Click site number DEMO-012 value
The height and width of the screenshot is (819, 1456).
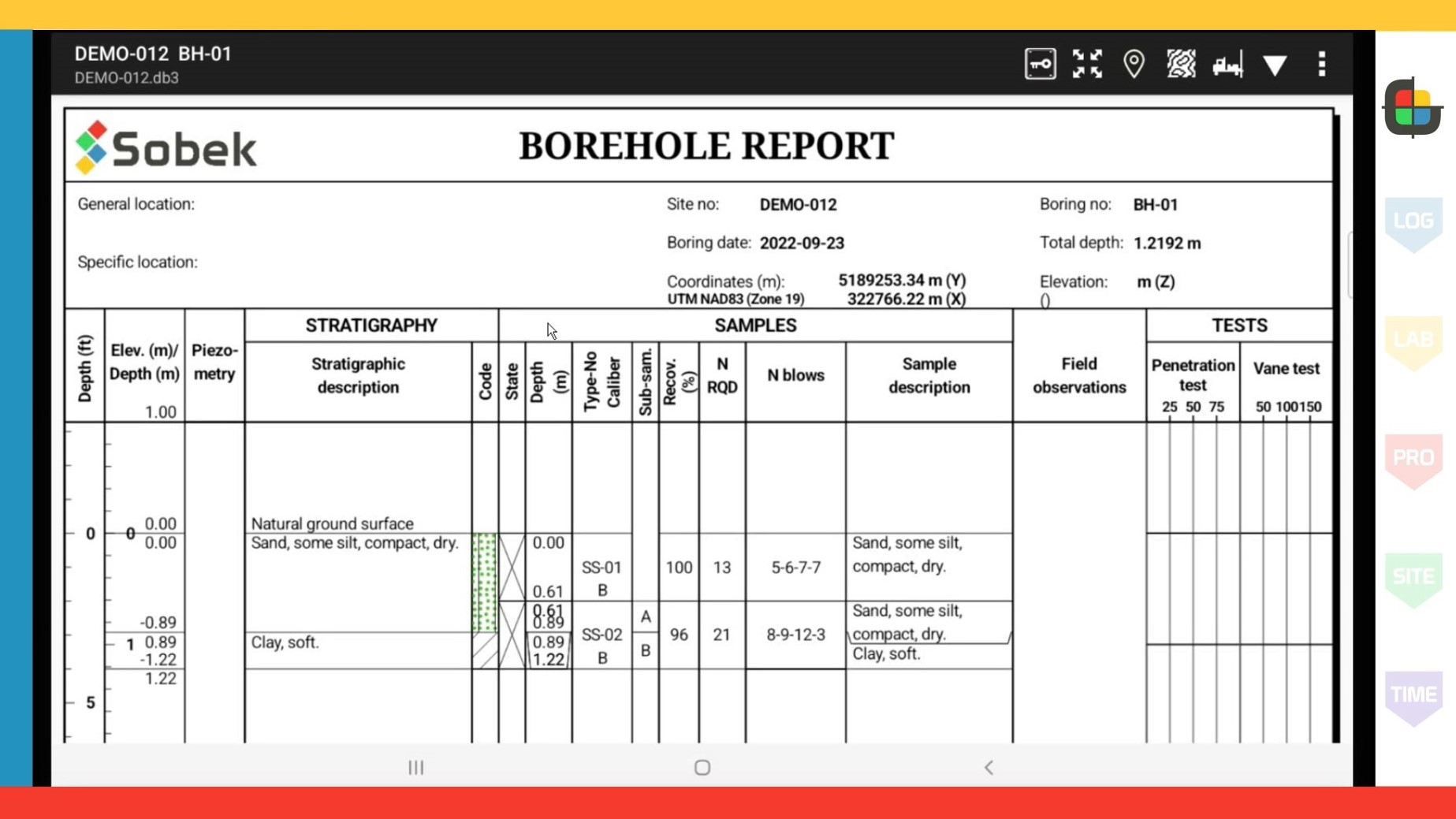pyautogui.click(x=798, y=204)
